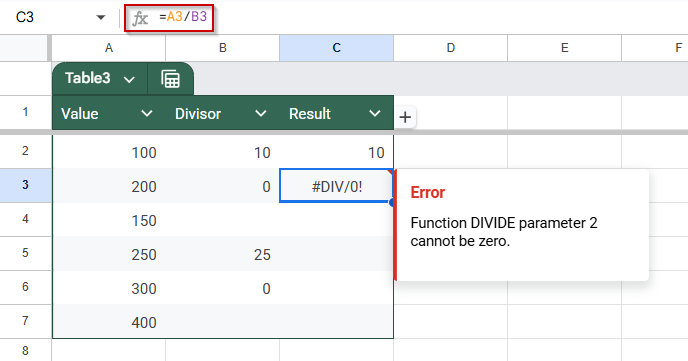Click the Result header cell text

309,114
